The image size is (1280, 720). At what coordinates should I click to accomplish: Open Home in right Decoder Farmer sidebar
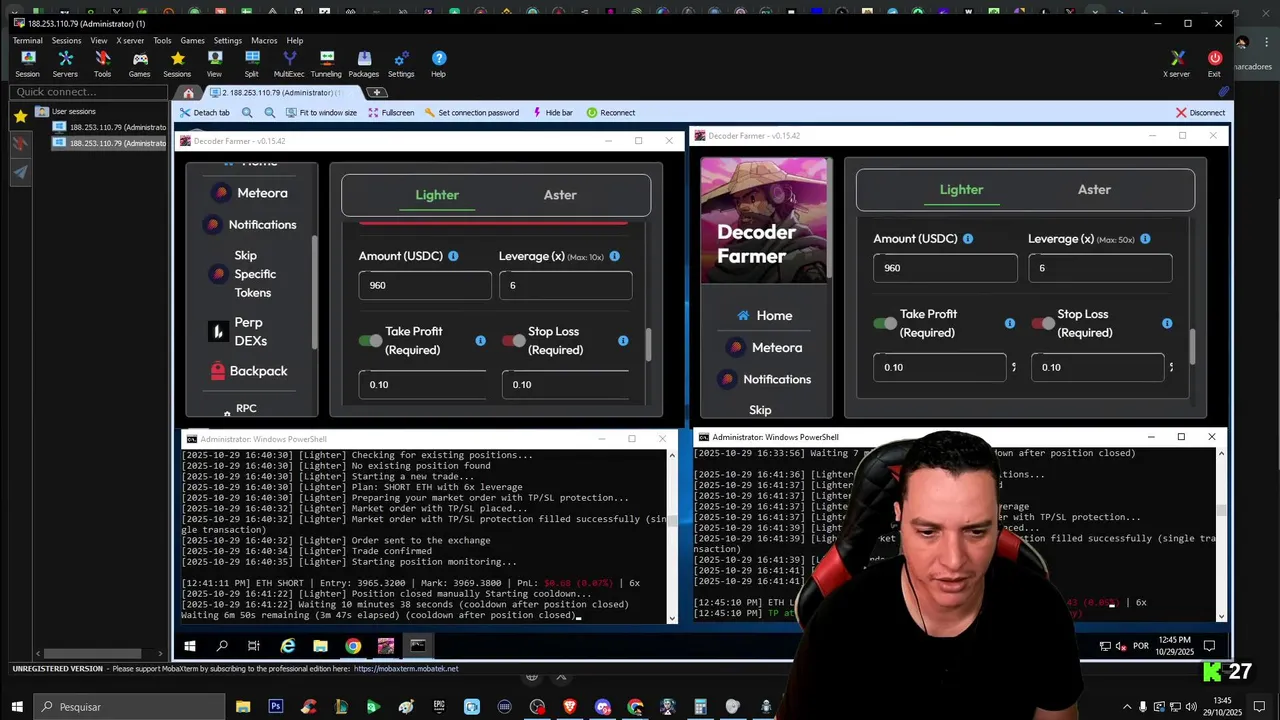(765, 315)
